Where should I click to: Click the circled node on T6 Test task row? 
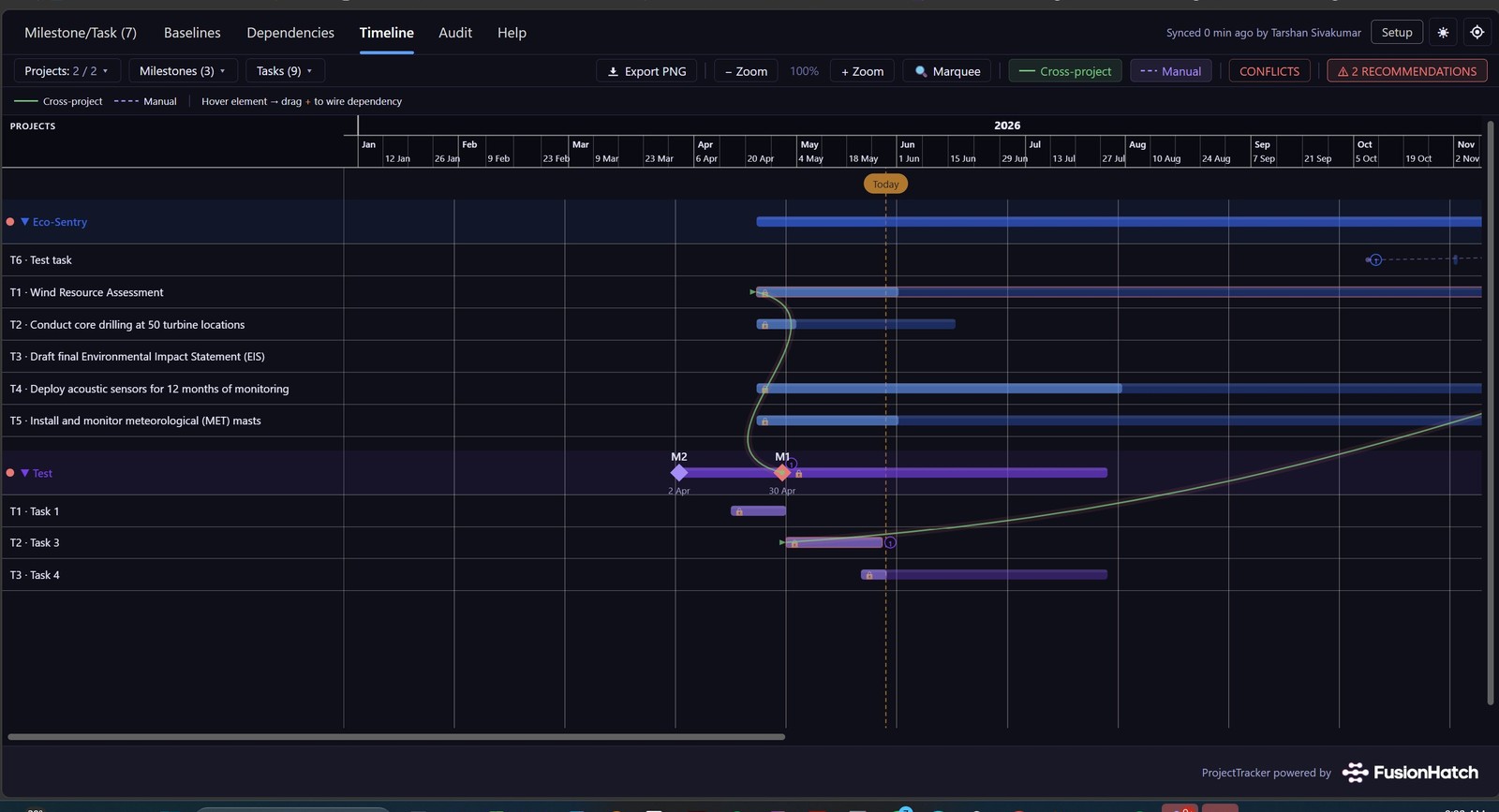[1375, 259]
